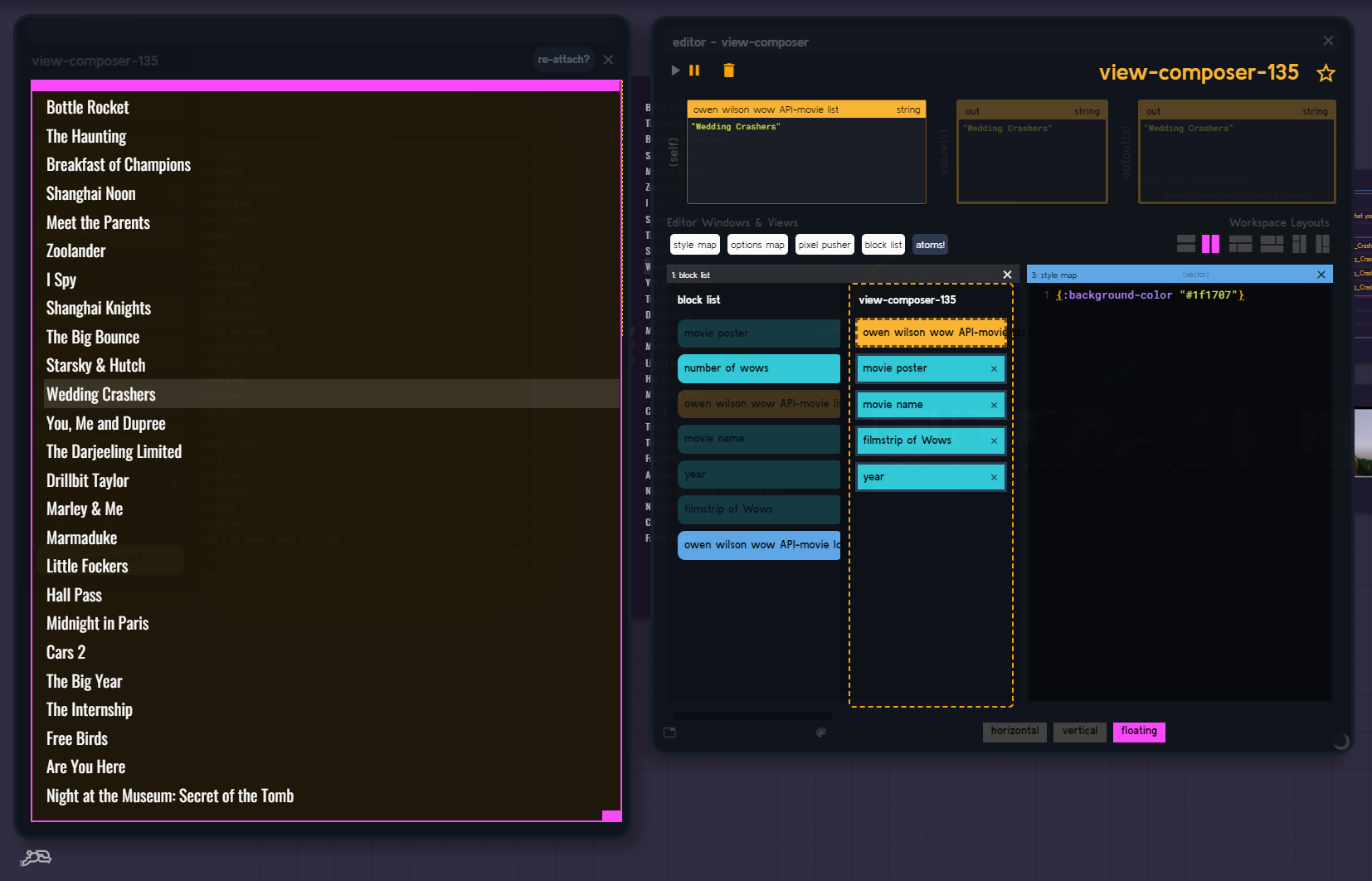Select the orange owen wilson wow API-movie composer block
The image size is (1372, 881).
pyautogui.click(x=931, y=333)
